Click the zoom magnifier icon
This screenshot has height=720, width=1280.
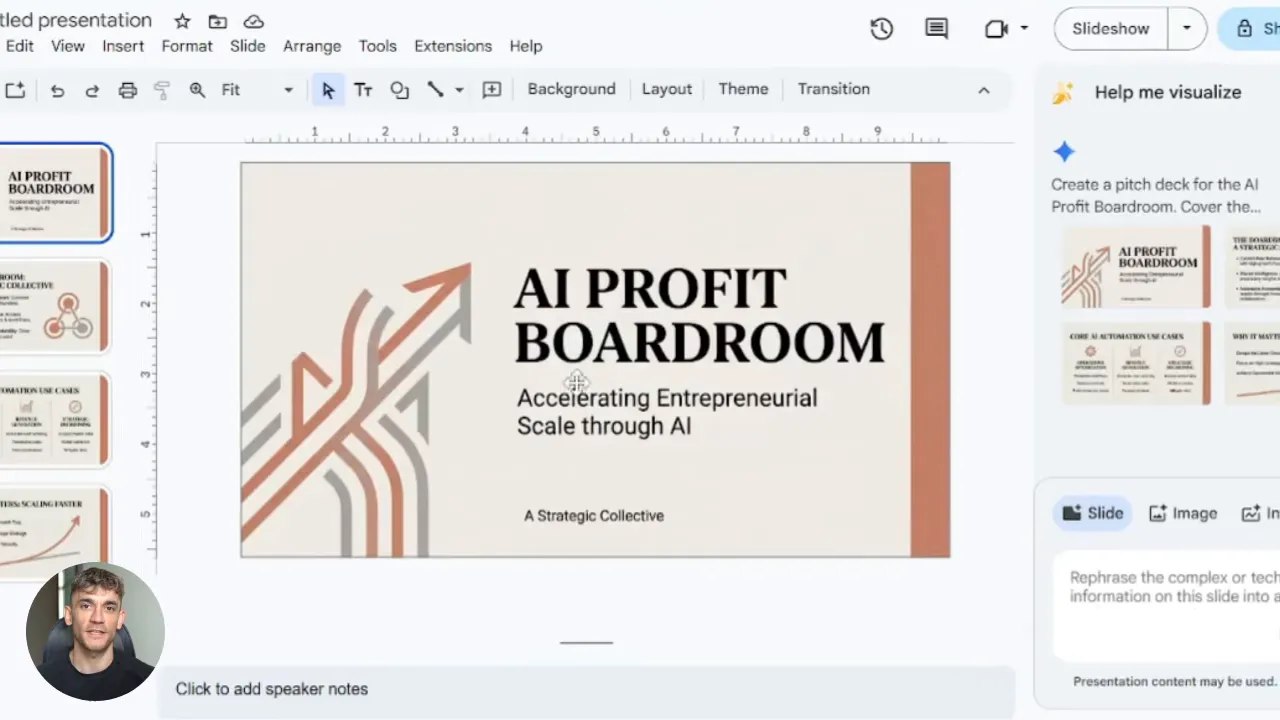(198, 90)
